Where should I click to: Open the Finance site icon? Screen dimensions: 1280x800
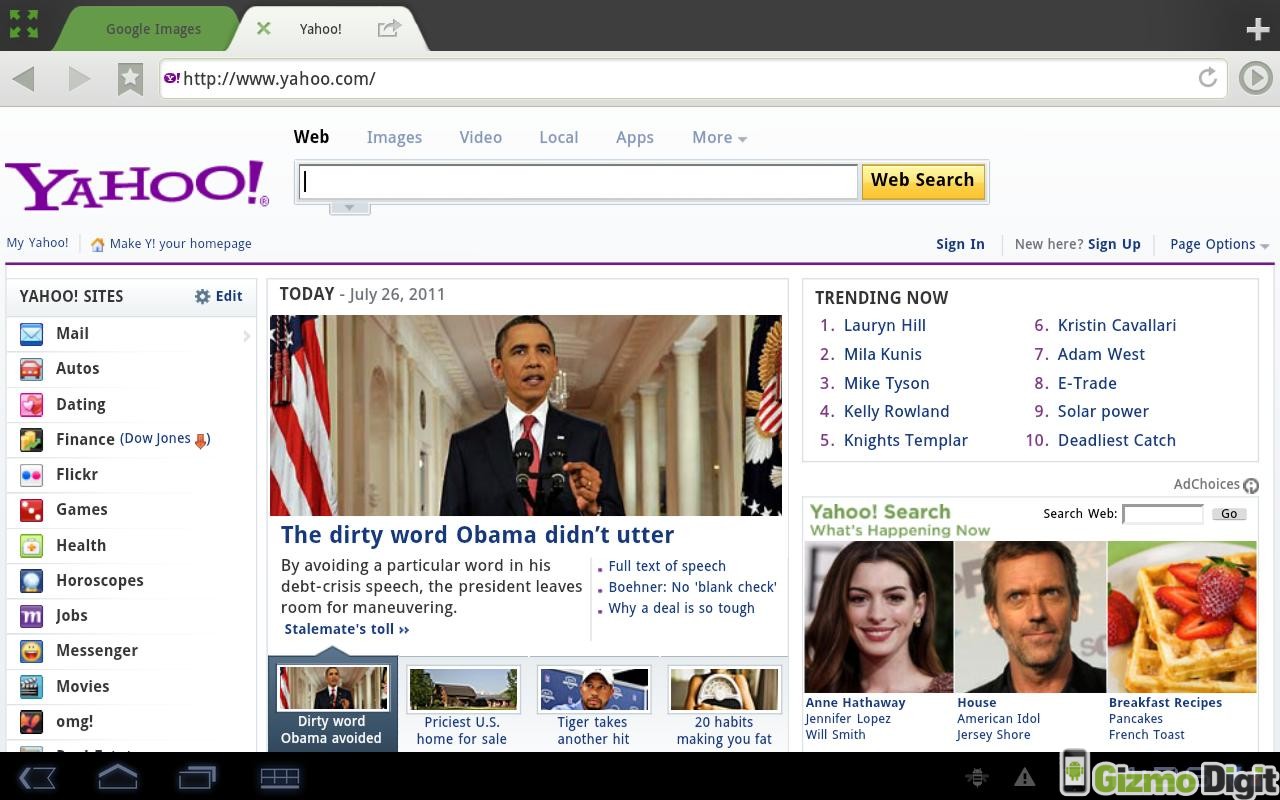(31, 439)
